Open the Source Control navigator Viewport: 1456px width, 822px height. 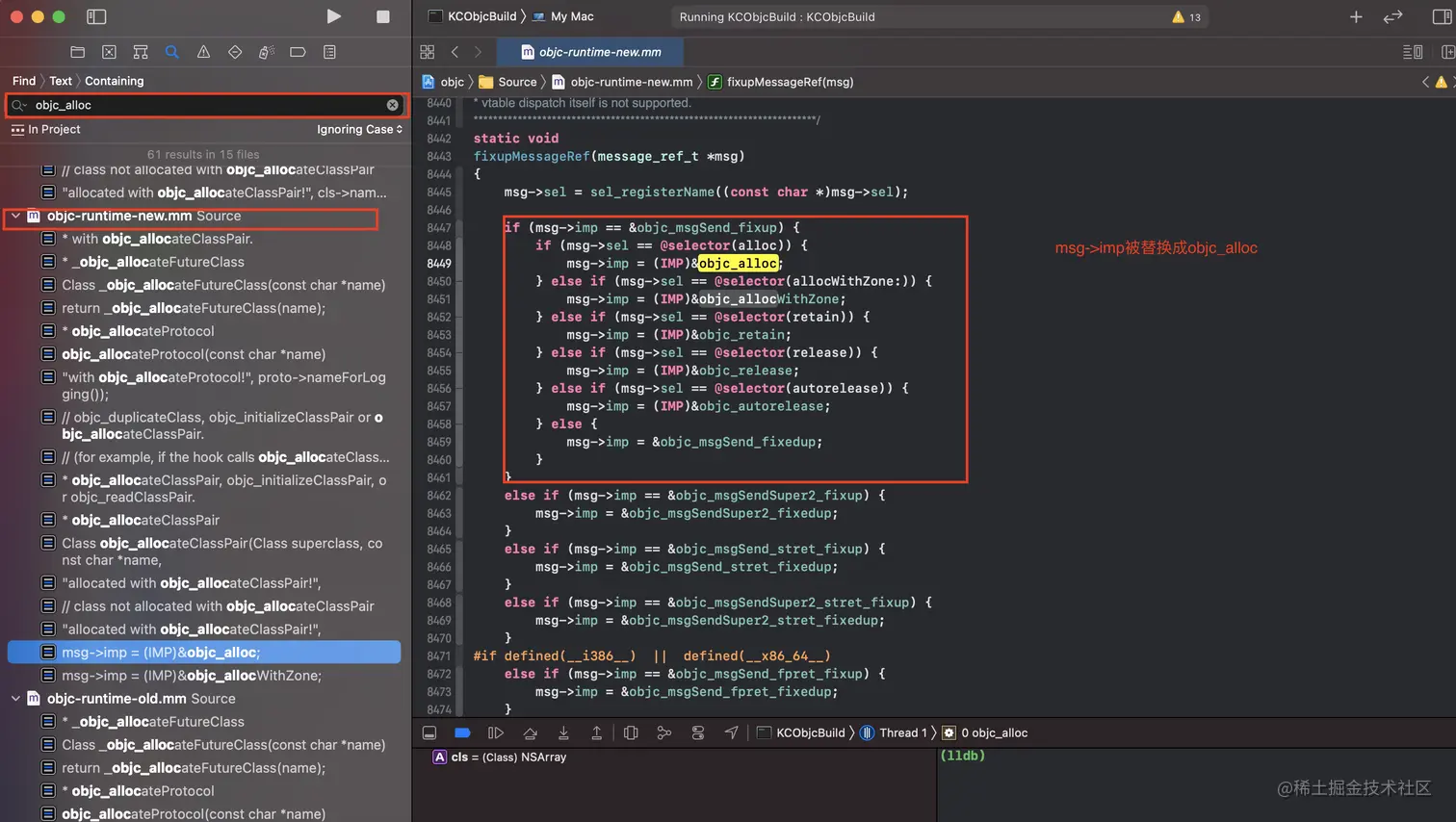[x=109, y=52]
